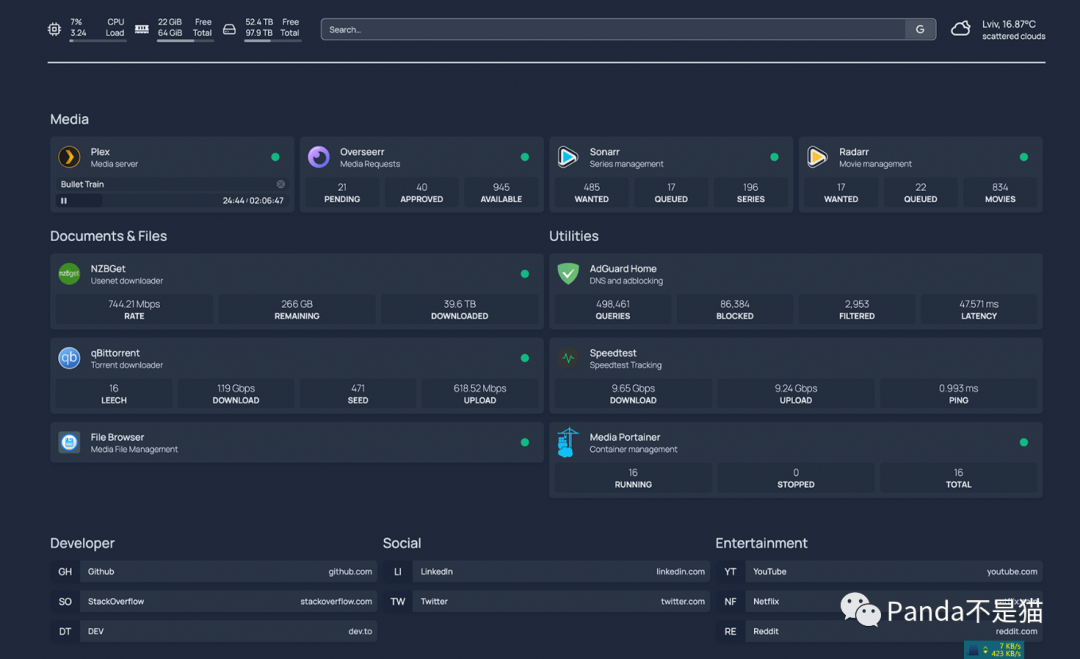Click the Bullet Train playback progress bar
Image resolution: width=1080 pixels, height=659 pixels.
click(x=172, y=200)
